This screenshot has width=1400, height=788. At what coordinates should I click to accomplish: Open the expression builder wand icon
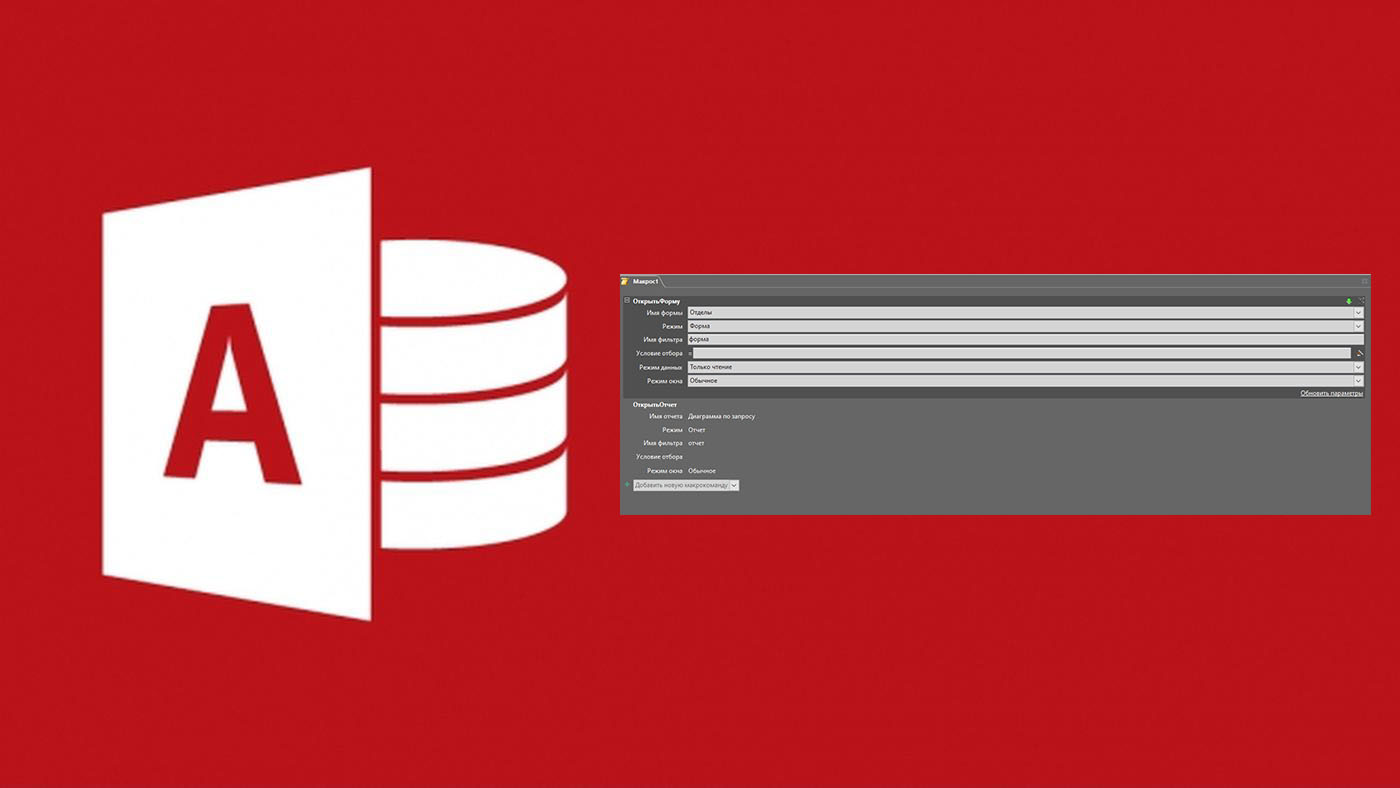(1359, 353)
